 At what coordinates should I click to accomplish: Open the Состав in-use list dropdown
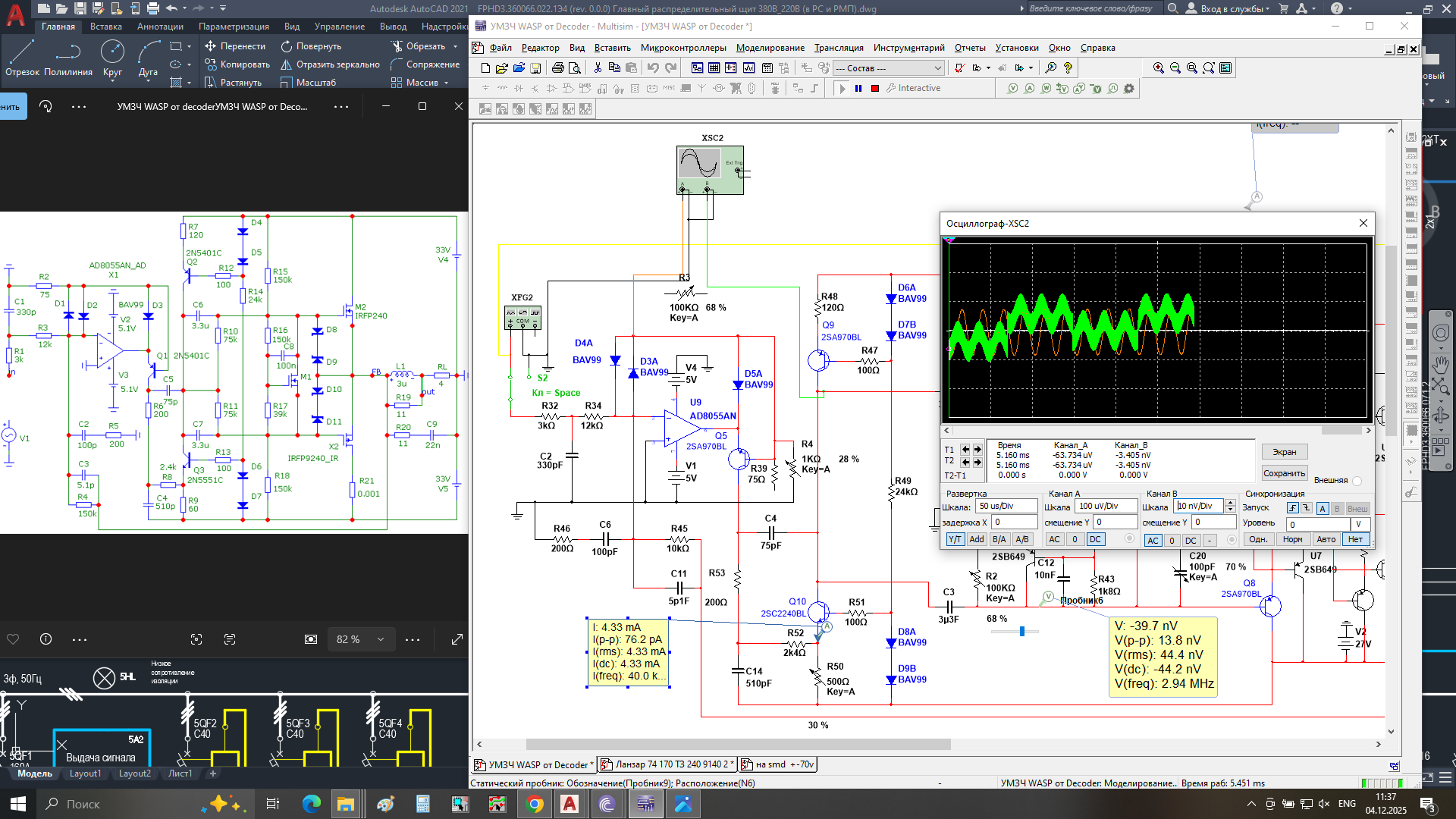tap(937, 68)
